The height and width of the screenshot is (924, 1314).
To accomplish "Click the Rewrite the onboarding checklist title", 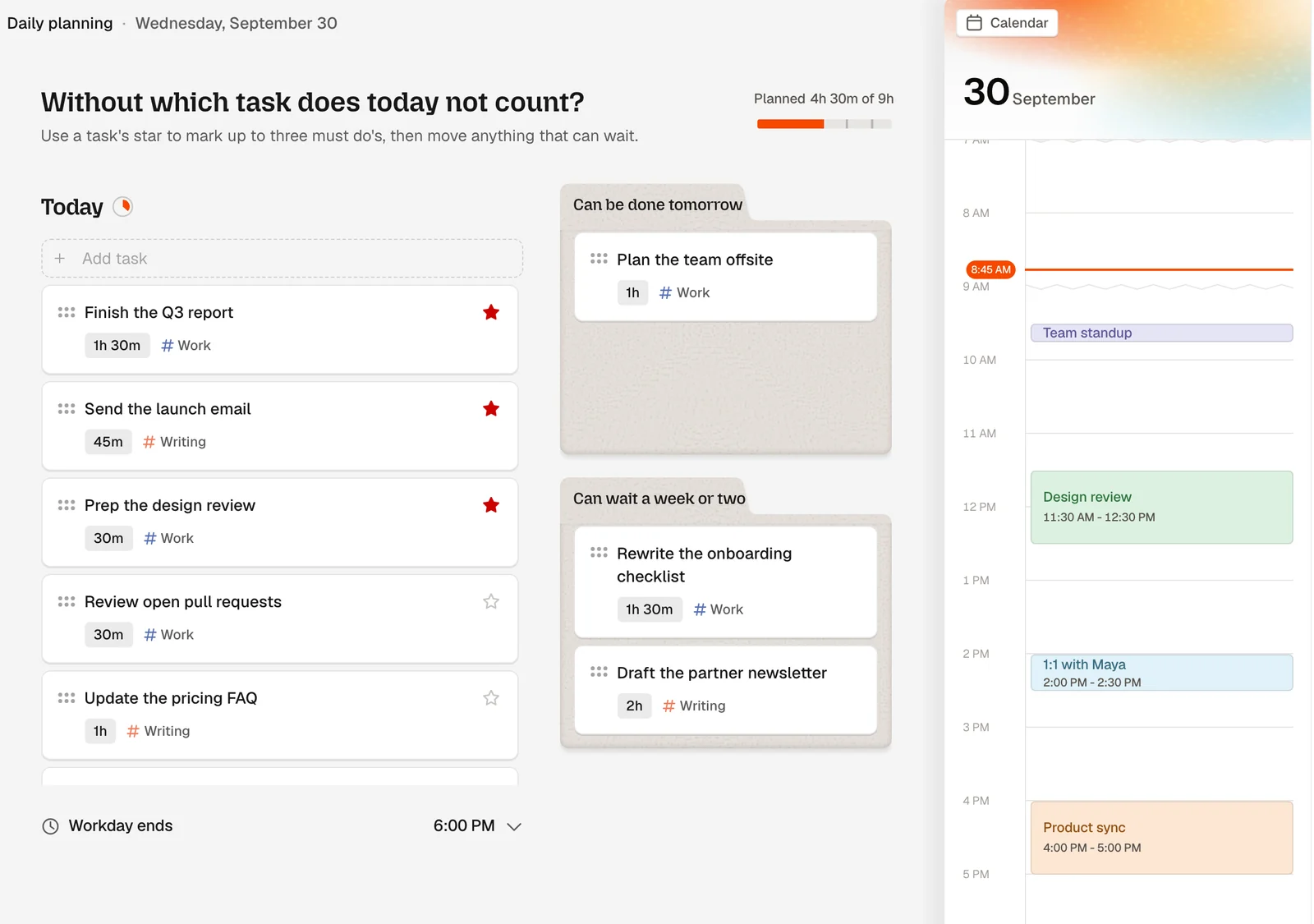I will click(x=704, y=565).
